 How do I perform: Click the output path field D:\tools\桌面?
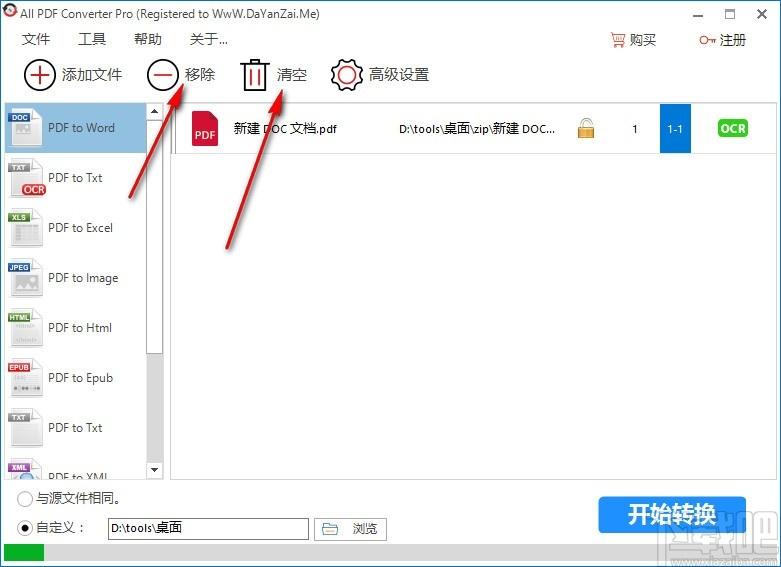(208, 529)
